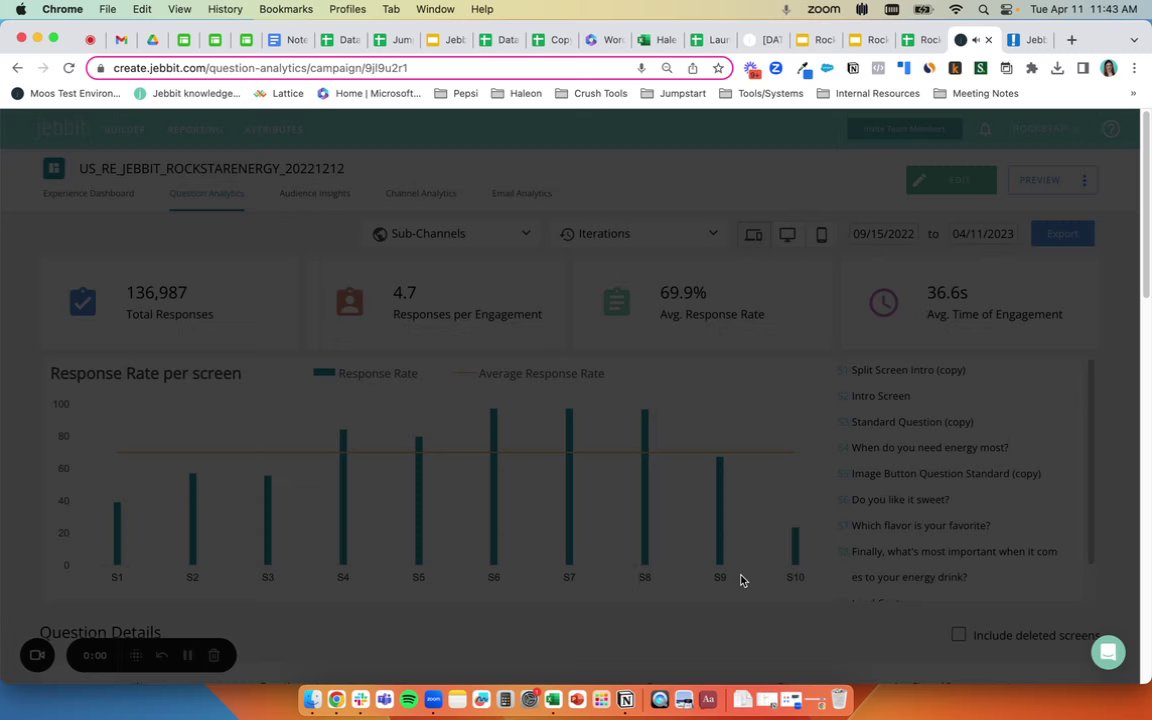This screenshot has height=720, width=1152.
Task: Open Finder from the Dock
Action: [x=312, y=699]
